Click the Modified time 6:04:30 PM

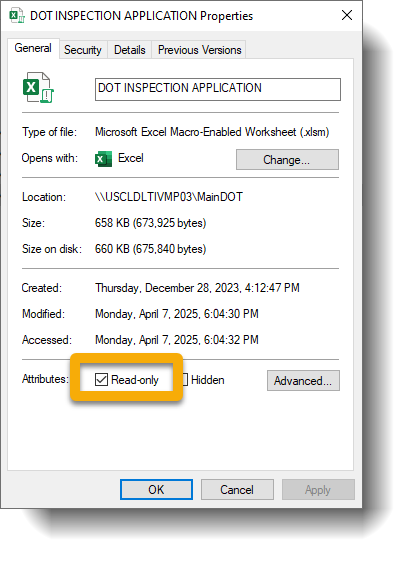[231, 314]
